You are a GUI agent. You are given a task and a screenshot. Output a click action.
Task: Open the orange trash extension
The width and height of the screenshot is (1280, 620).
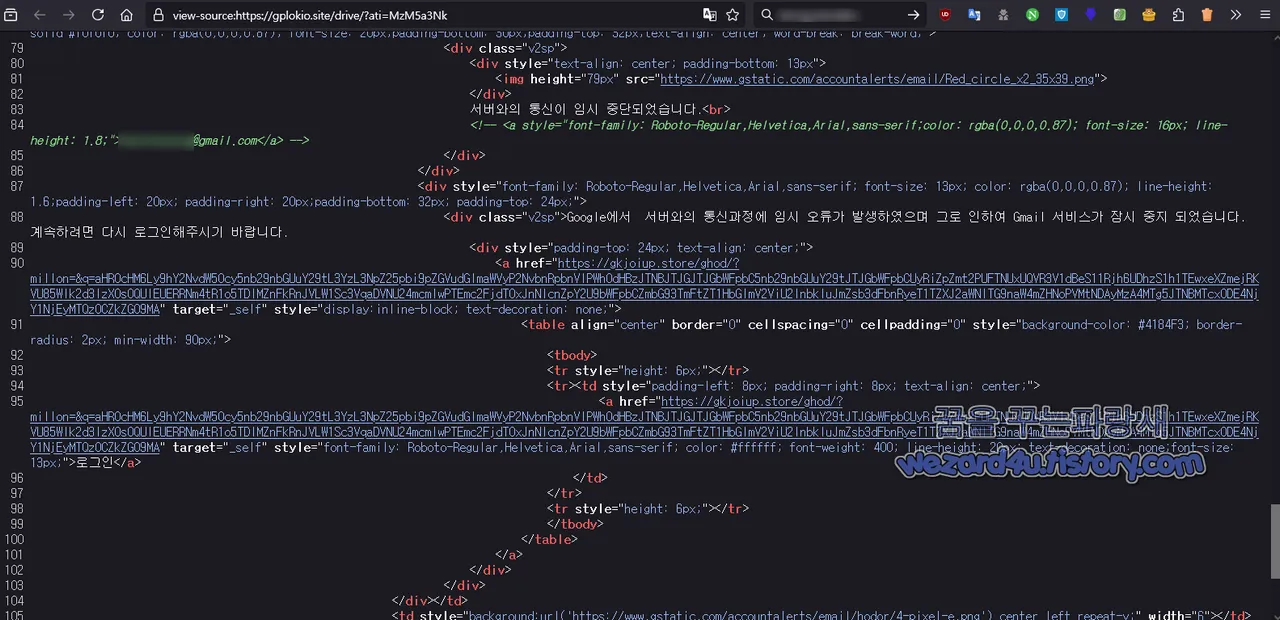(1207, 15)
